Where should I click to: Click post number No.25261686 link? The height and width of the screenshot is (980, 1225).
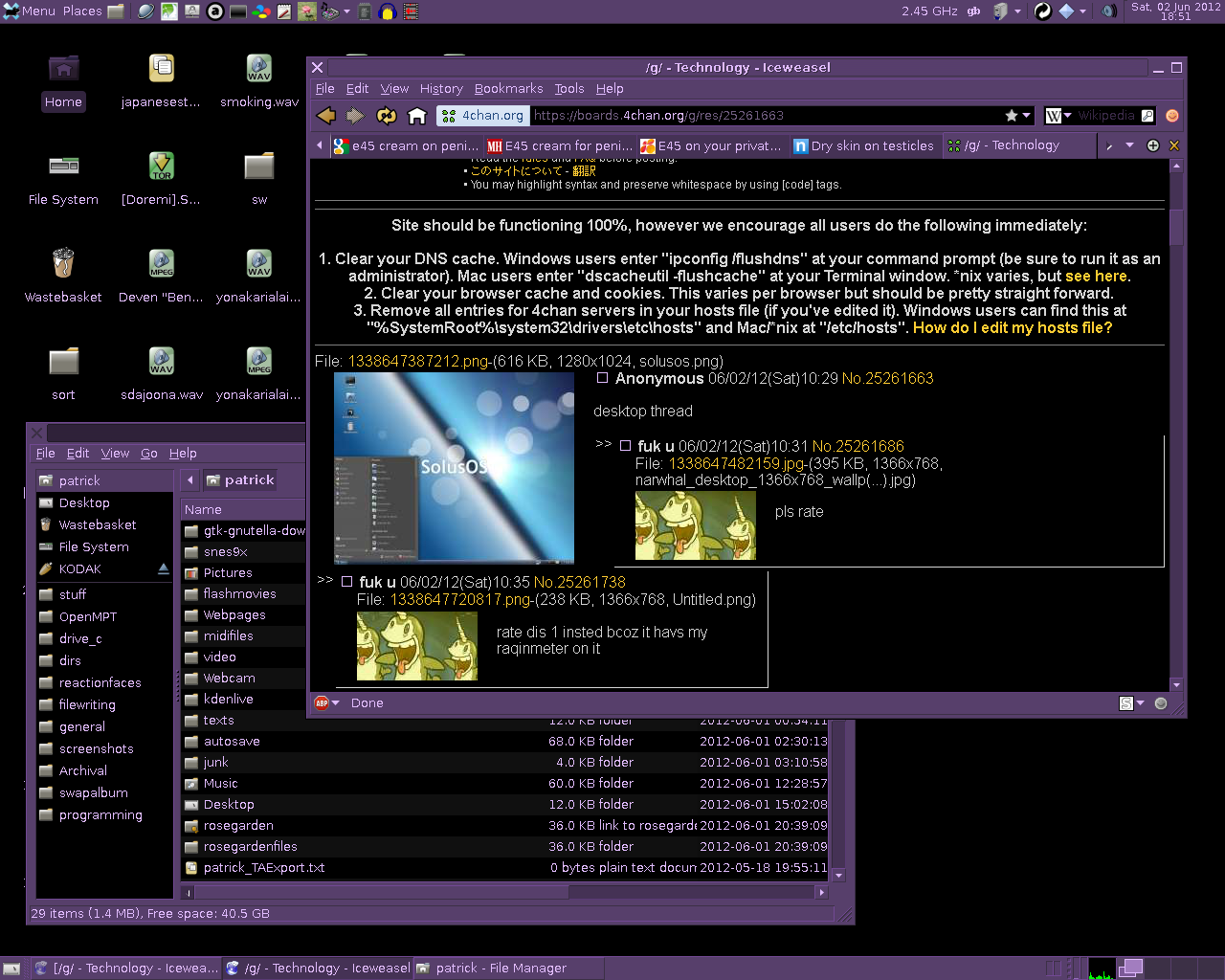(x=857, y=446)
